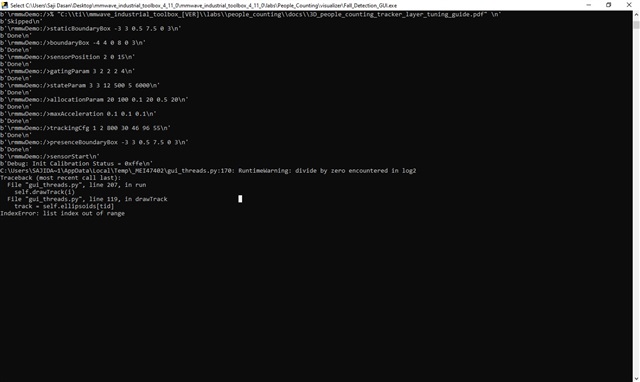640x382 pixels.
Task: Minimize the Fall_Detection_GUI console window
Action: [589, 5]
